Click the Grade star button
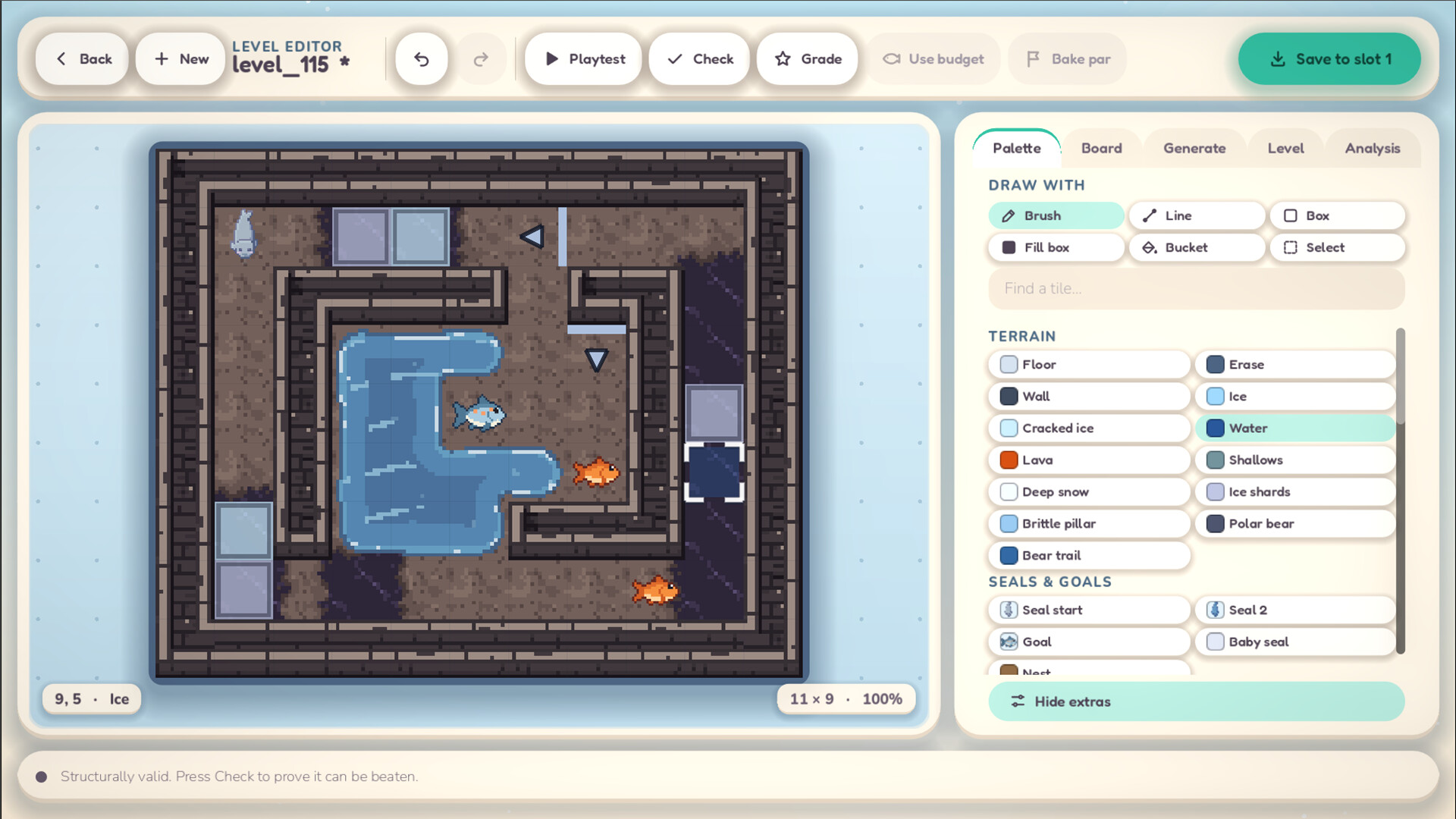The height and width of the screenshot is (819, 1456). click(x=808, y=59)
